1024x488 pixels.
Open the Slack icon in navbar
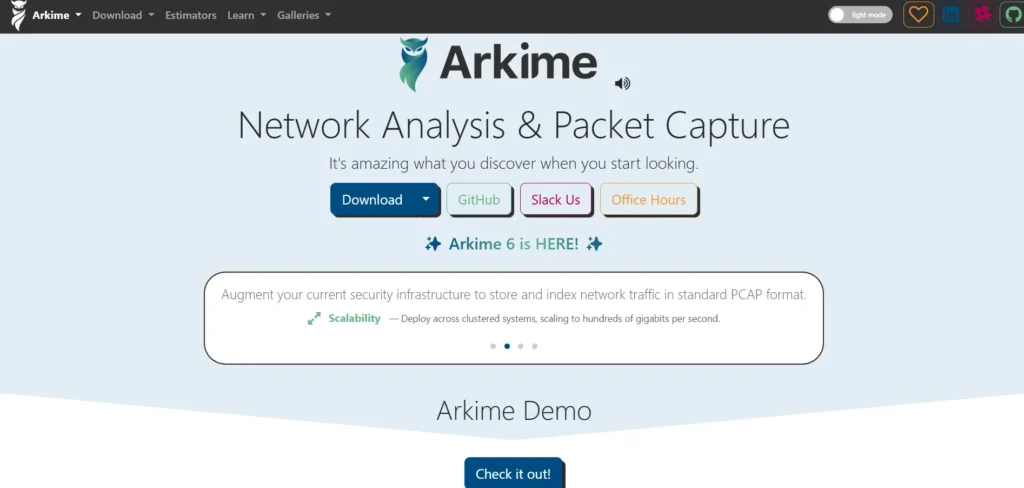tap(982, 14)
